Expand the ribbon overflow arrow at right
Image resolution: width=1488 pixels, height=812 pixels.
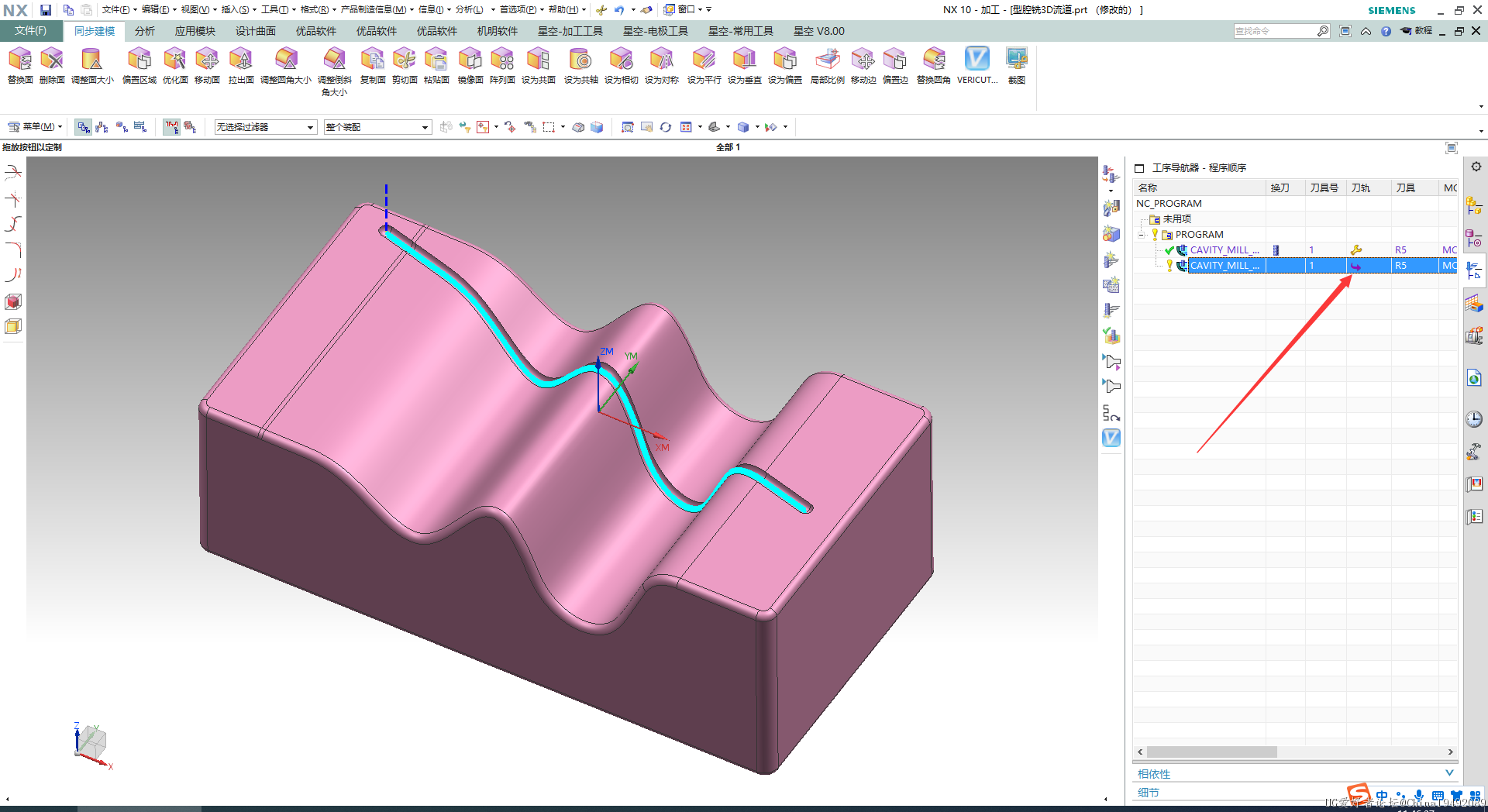tap(1481, 107)
